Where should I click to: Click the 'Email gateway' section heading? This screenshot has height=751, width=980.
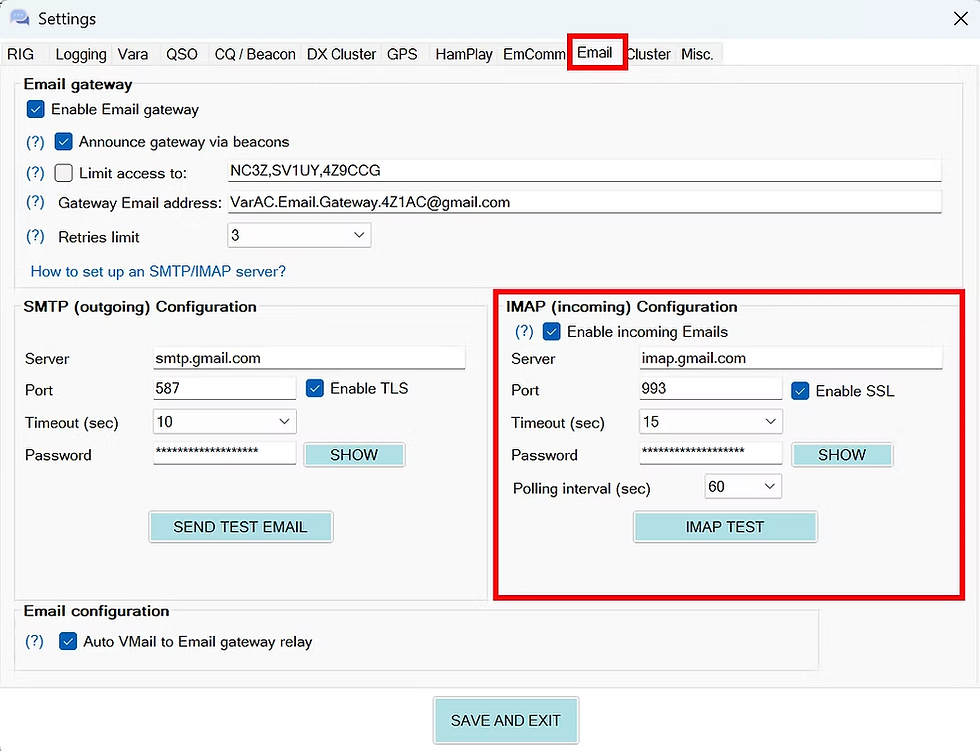(78, 84)
